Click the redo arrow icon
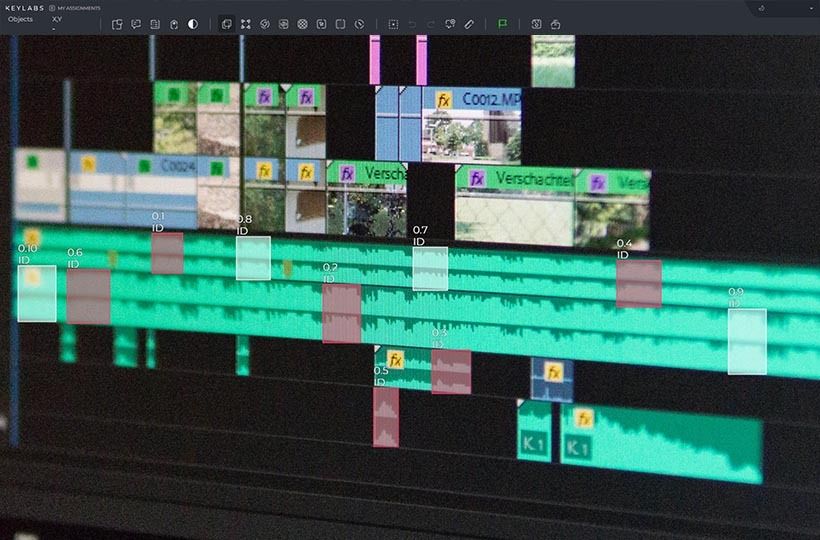This screenshot has width=820, height=540. coord(431,24)
